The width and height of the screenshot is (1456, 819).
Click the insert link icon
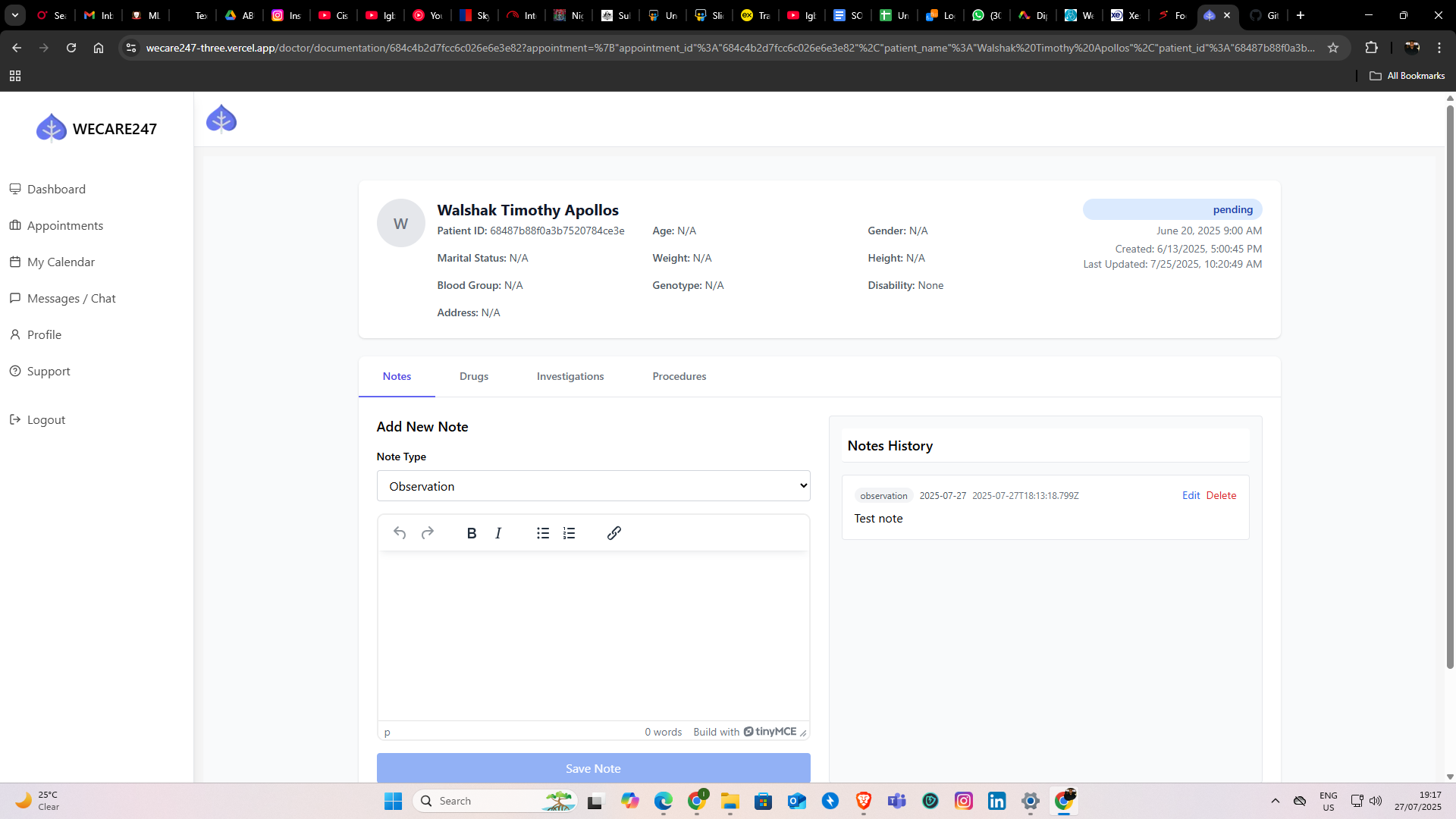[614, 533]
